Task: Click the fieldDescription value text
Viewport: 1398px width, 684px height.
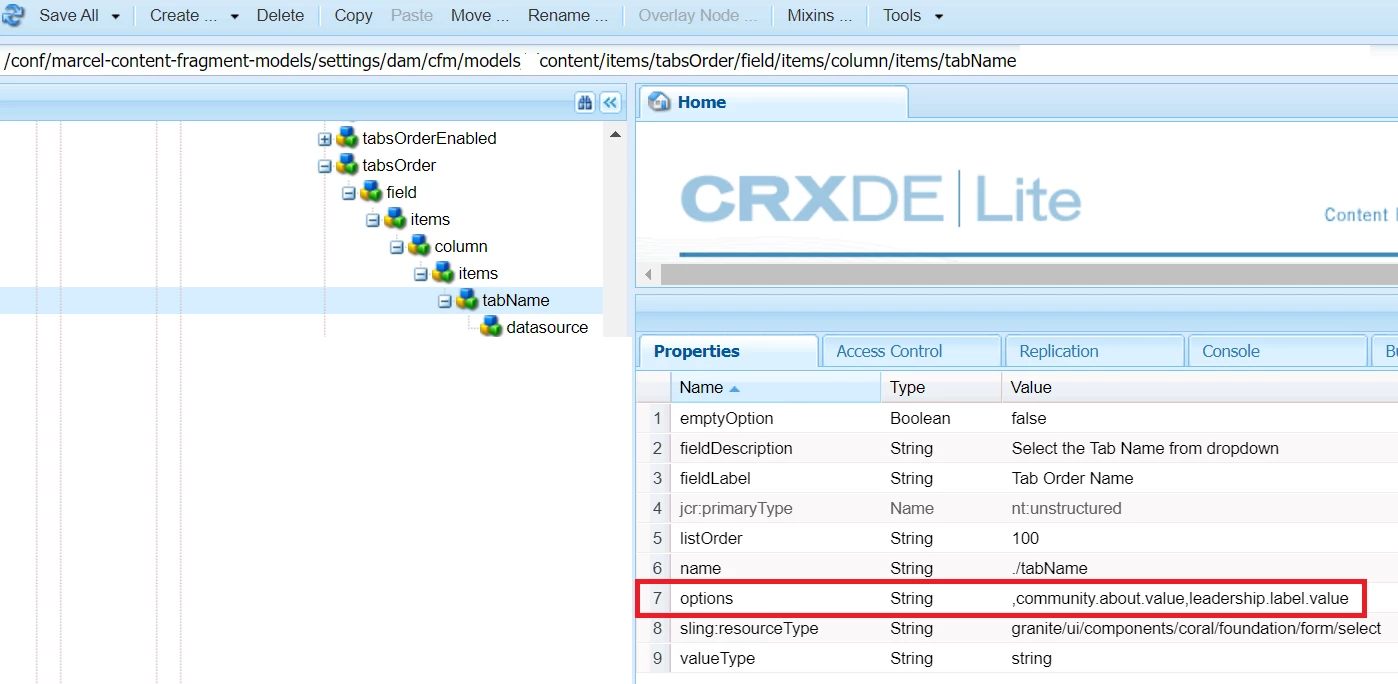Action: 1145,448
